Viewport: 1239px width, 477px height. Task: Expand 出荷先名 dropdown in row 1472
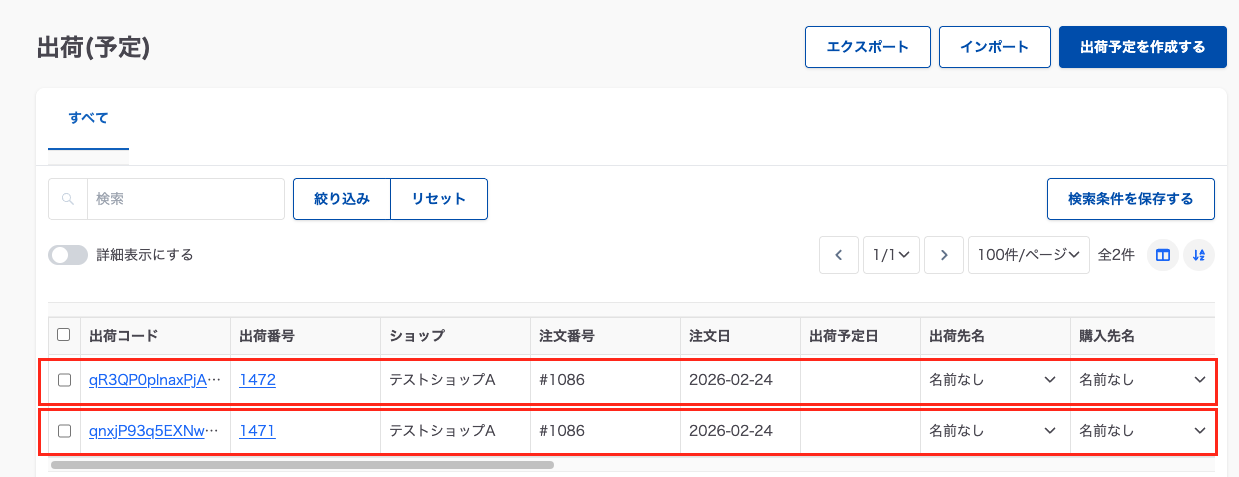pyautogui.click(x=1050, y=380)
